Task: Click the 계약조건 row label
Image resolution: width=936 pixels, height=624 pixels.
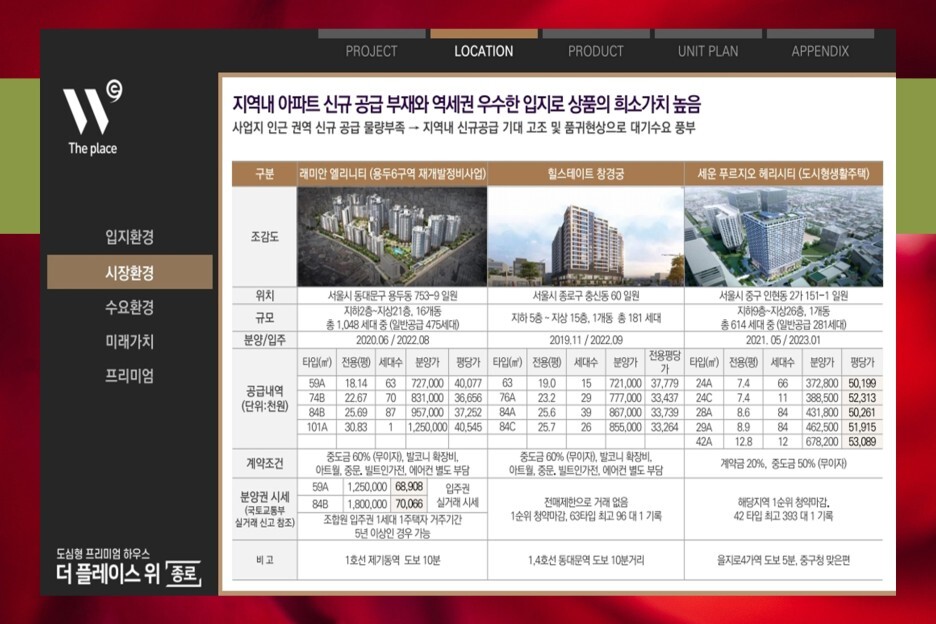Action: tap(264, 463)
